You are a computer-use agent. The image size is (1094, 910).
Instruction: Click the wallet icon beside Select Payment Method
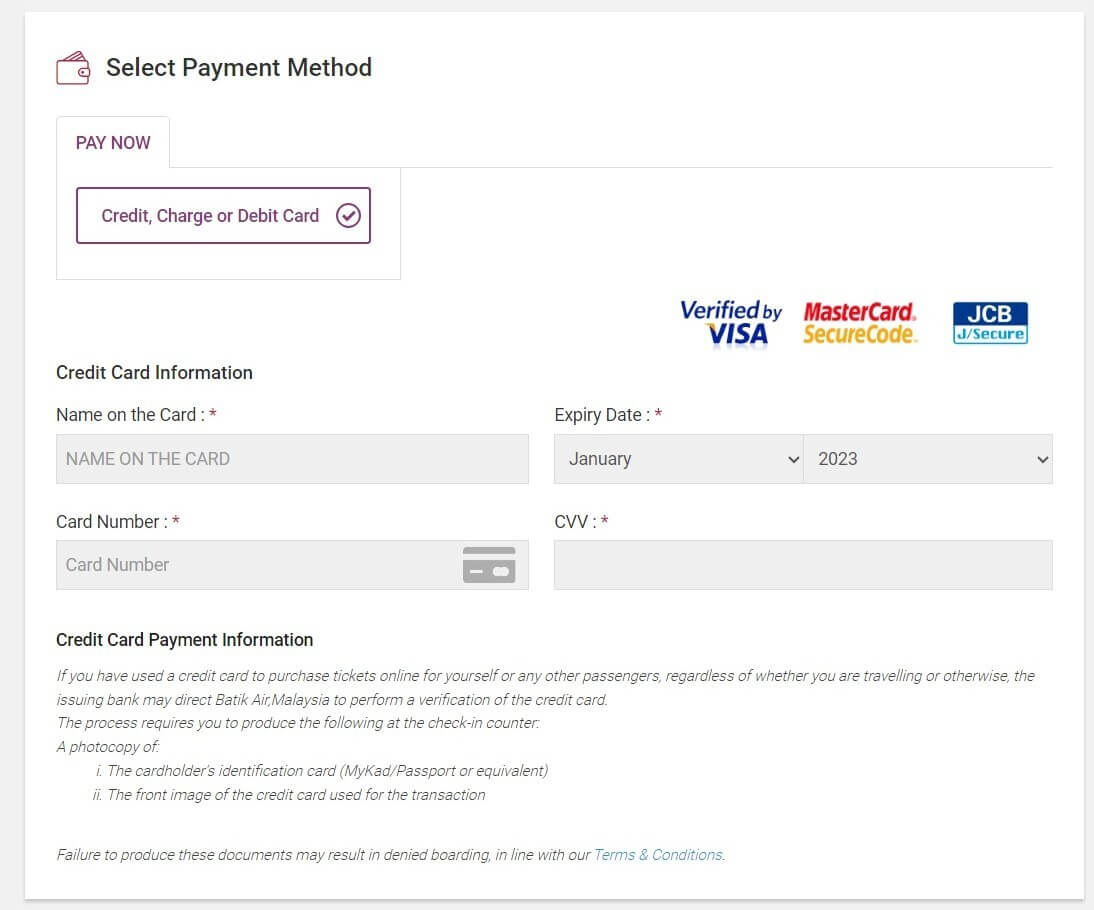(x=73, y=68)
